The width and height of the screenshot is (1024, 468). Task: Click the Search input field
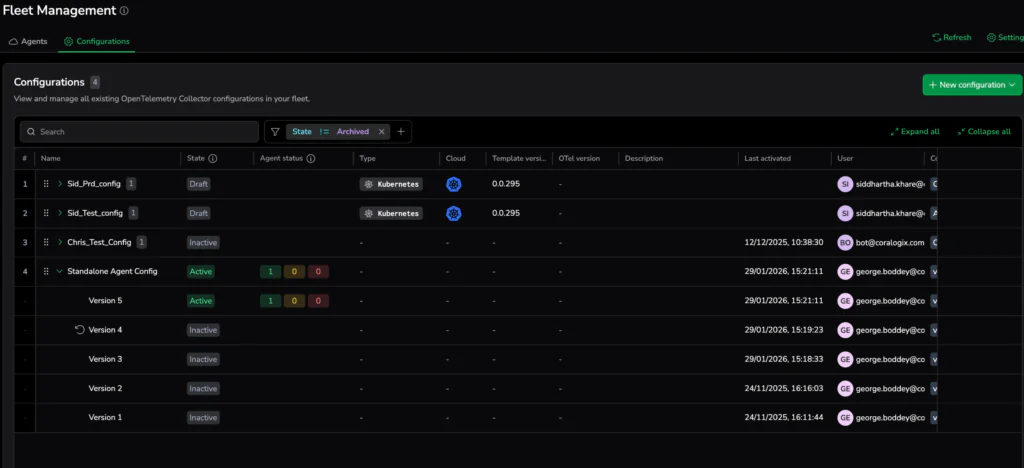139,131
